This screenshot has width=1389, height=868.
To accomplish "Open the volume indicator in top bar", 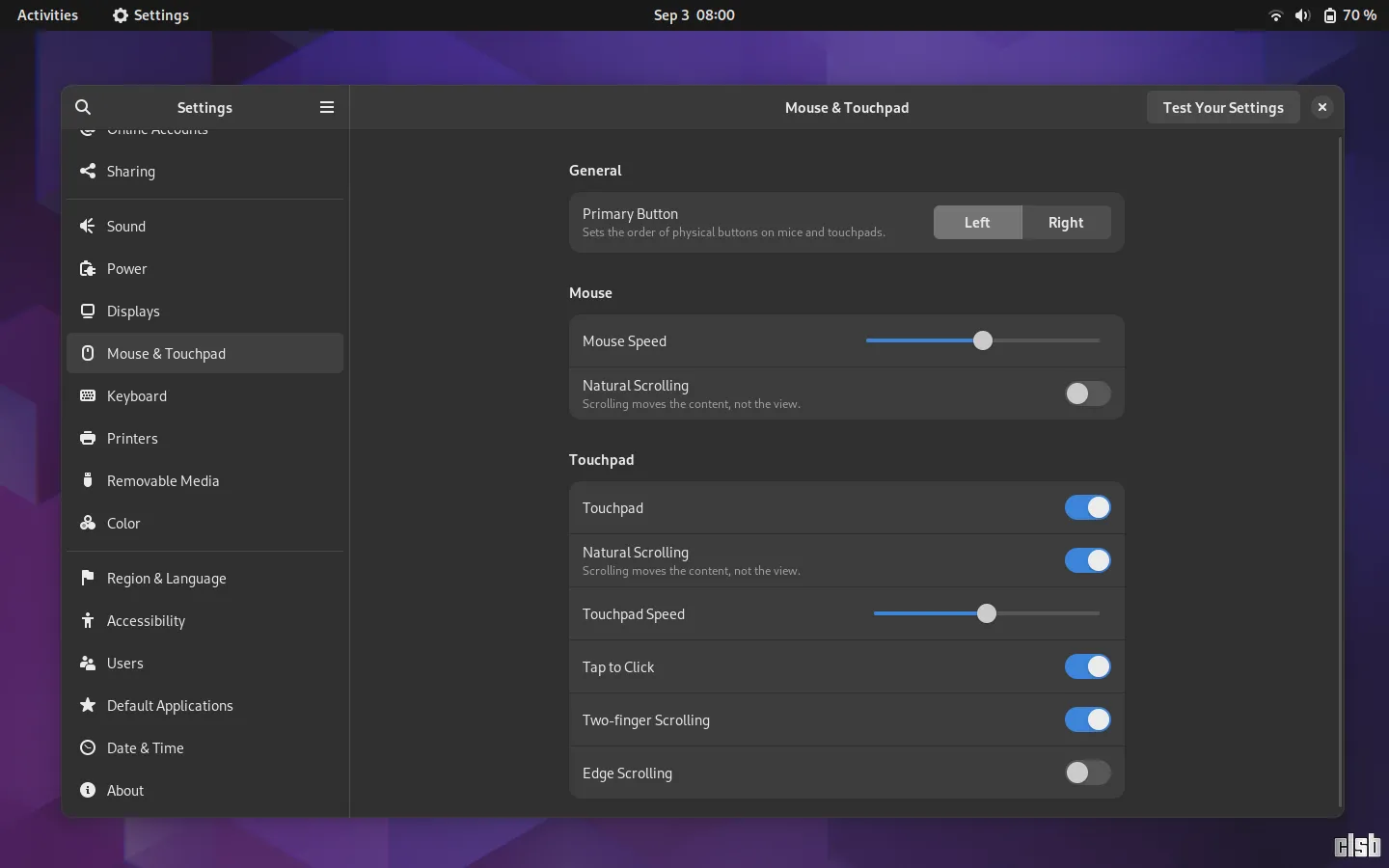I will (x=1302, y=15).
